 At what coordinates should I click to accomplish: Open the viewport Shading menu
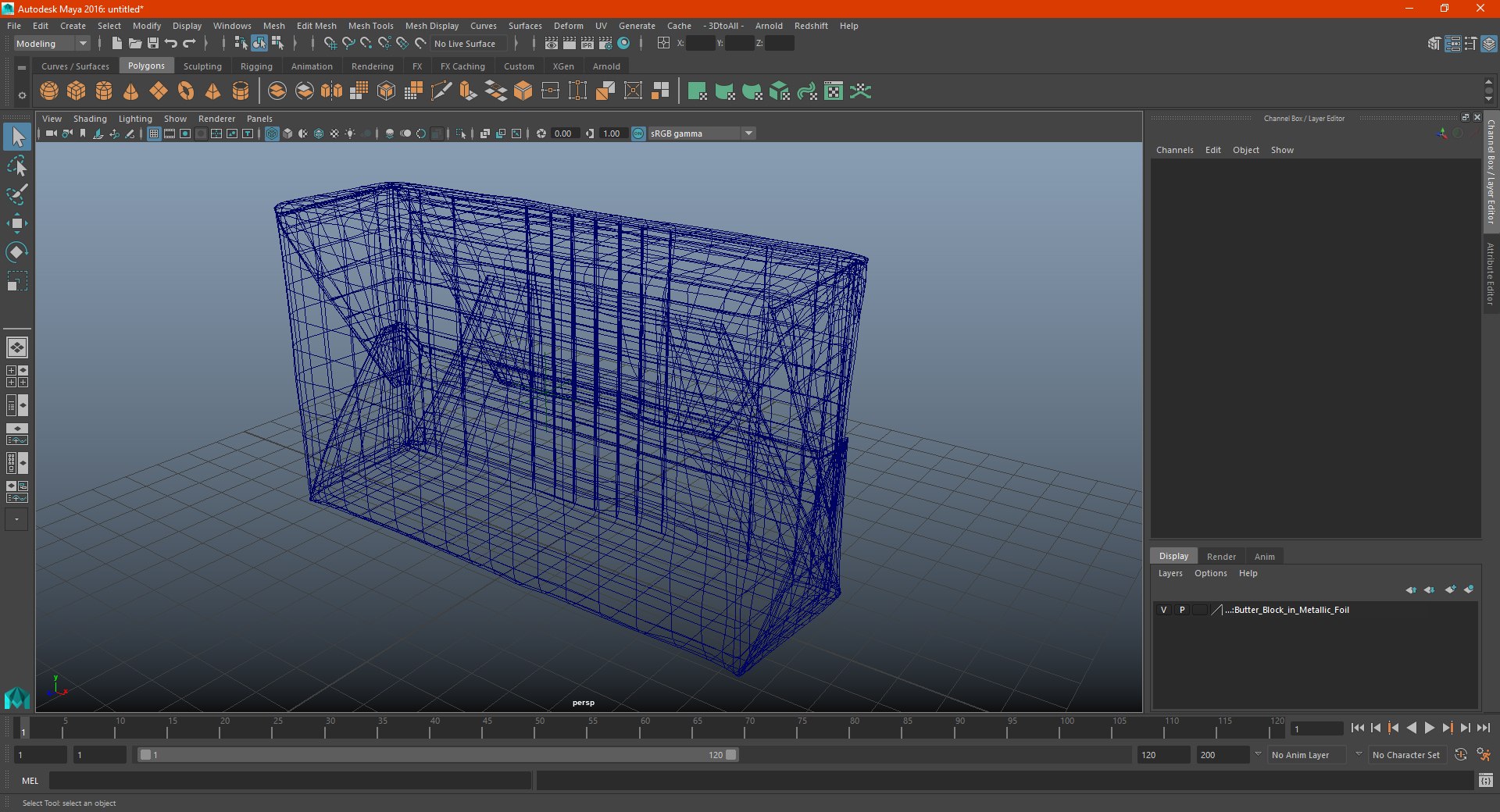pyautogui.click(x=90, y=119)
